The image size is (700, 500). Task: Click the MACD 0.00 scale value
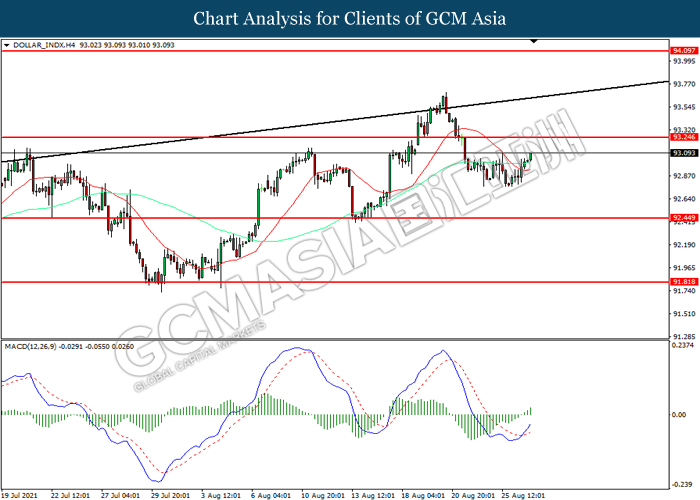[679, 415]
